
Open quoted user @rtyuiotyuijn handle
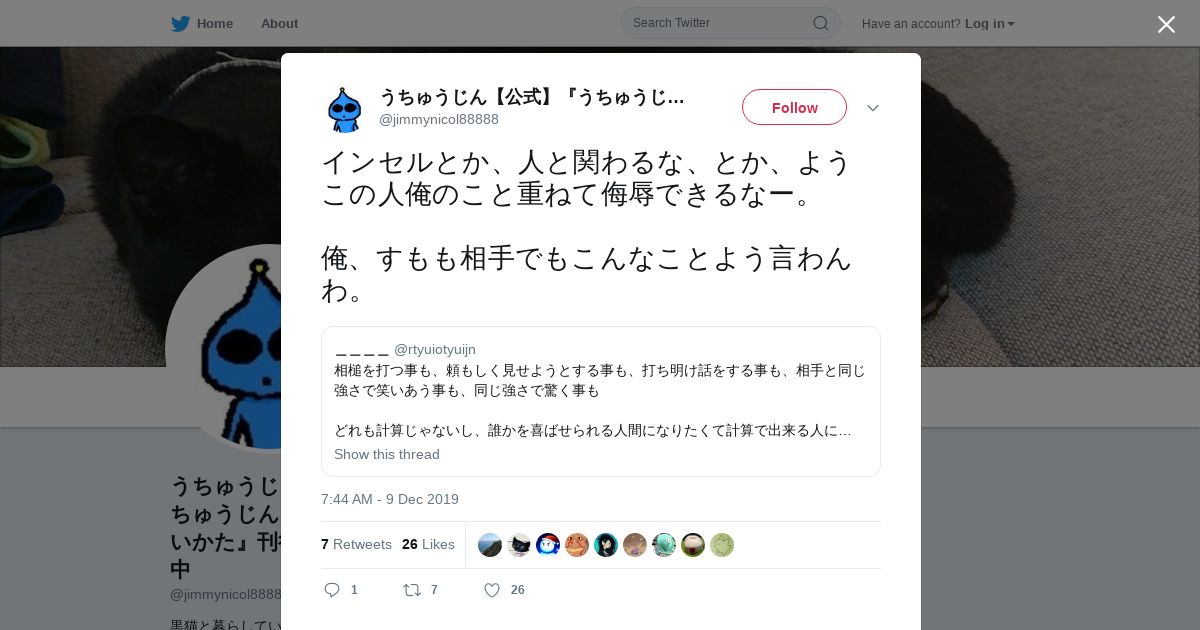435,349
